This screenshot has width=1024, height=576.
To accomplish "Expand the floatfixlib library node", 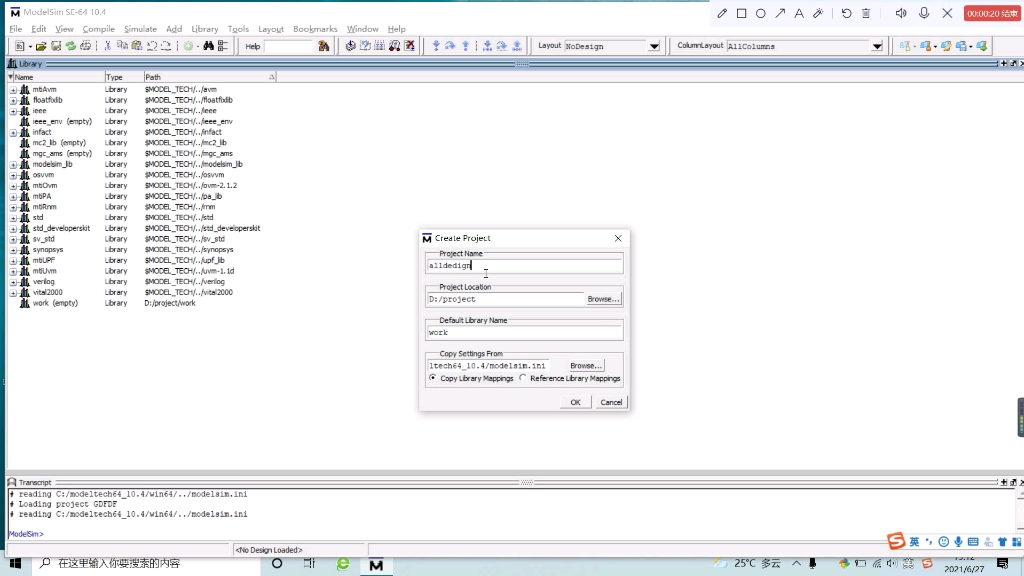I will pyautogui.click(x=13, y=100).
